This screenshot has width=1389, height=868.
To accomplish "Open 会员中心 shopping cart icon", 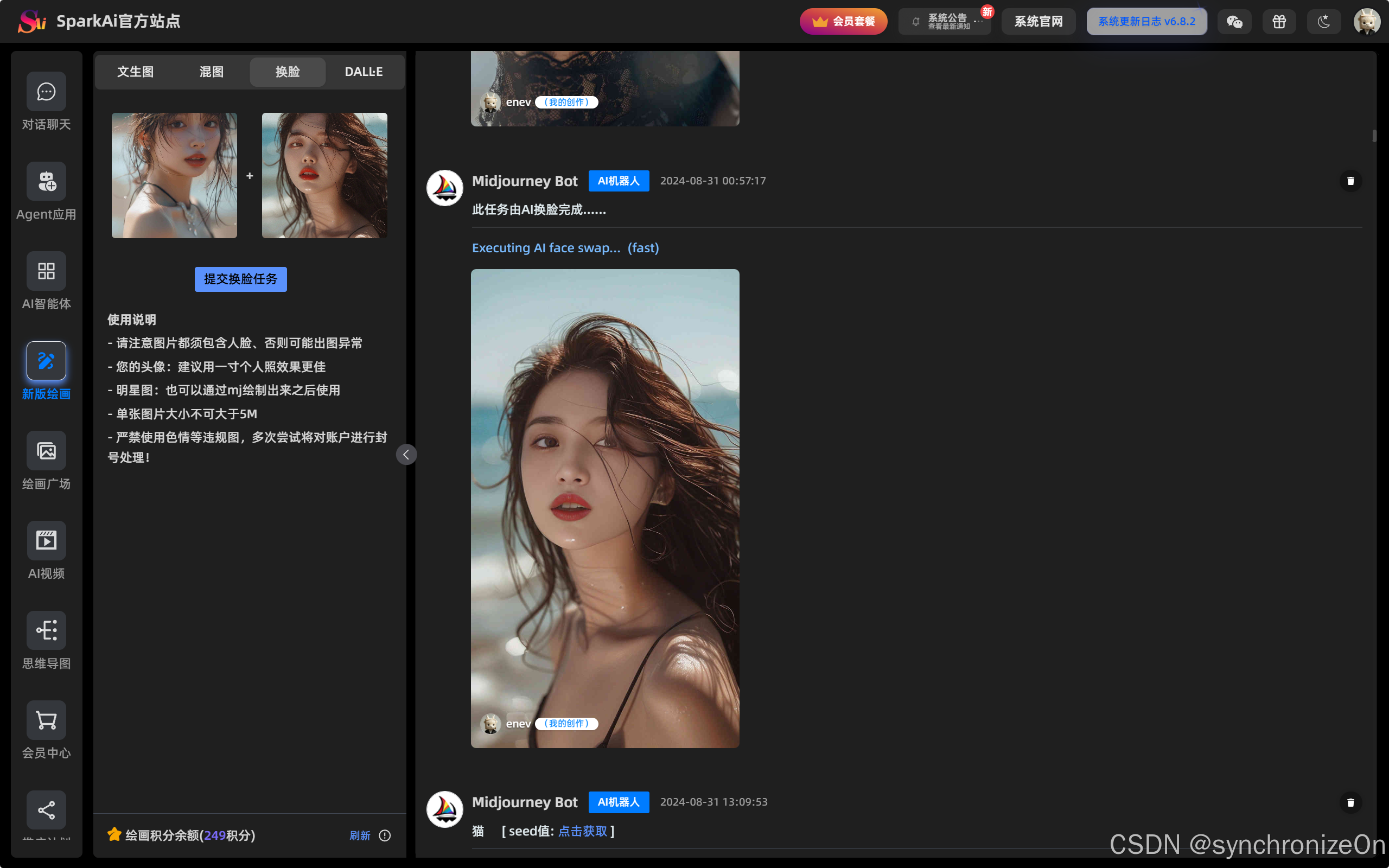I will 46,720.
